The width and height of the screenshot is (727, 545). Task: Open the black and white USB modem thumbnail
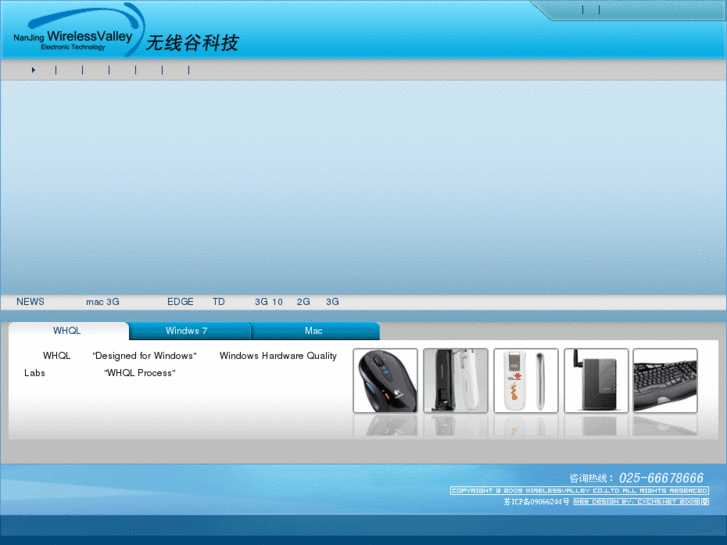point(455,381)
